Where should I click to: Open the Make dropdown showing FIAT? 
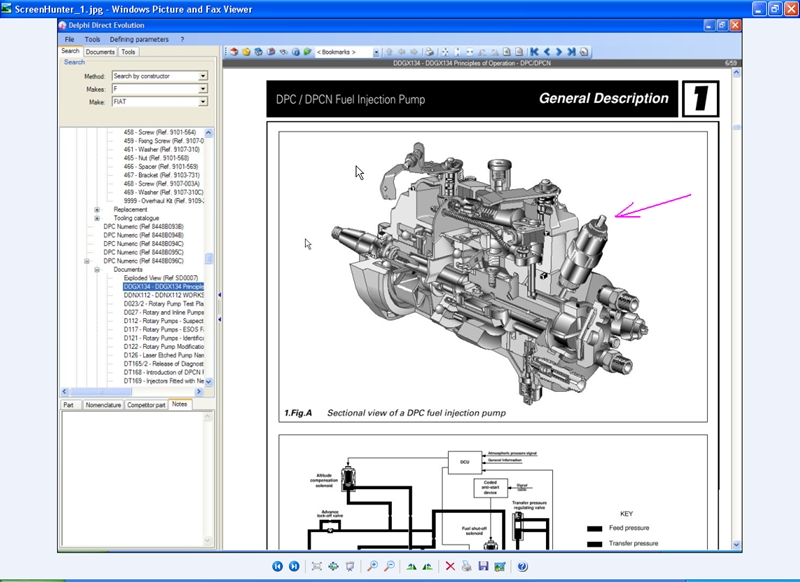tap(203, 102)
